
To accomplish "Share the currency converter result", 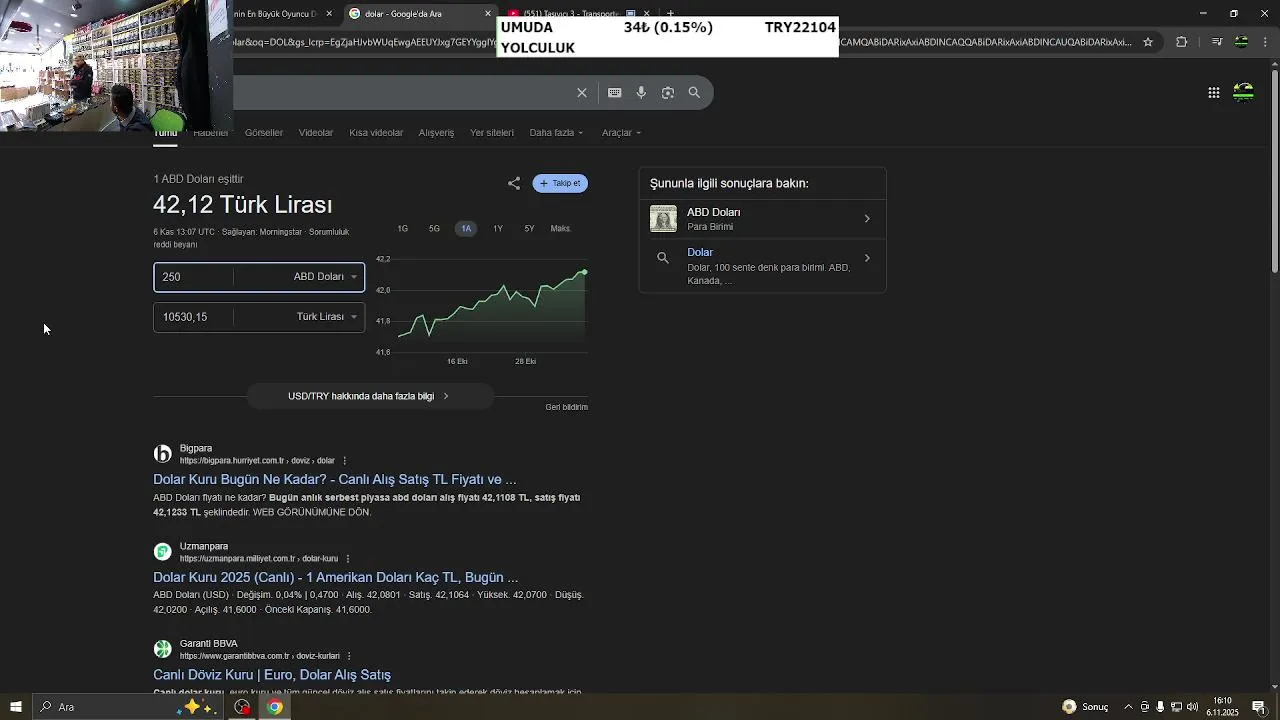I will click(514, 183).
